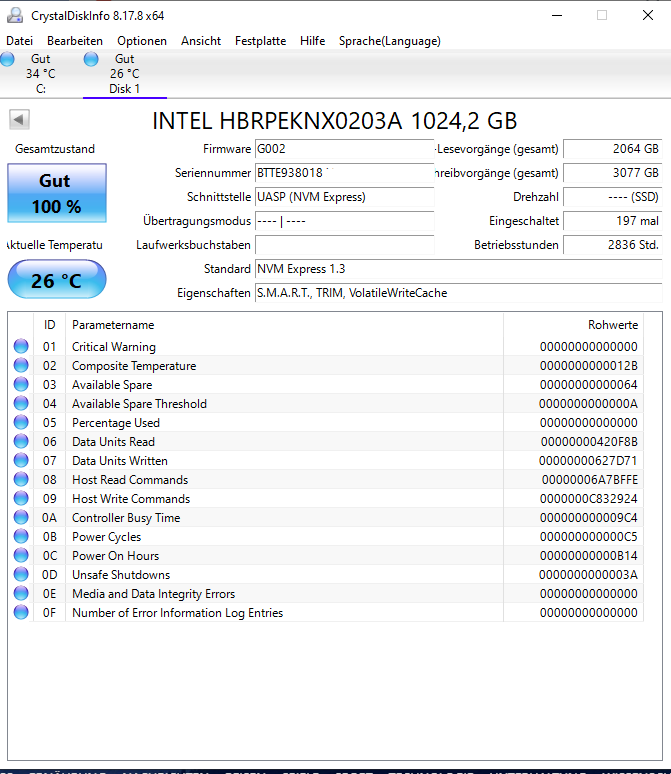Click raw value 0000000627D71
This screenshot has width=671, height=774.
tap(588, 461)
